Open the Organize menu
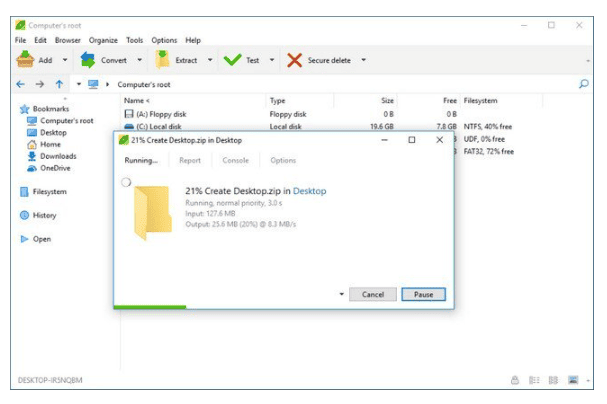This screenshot has width=607, height=404. 103,40
